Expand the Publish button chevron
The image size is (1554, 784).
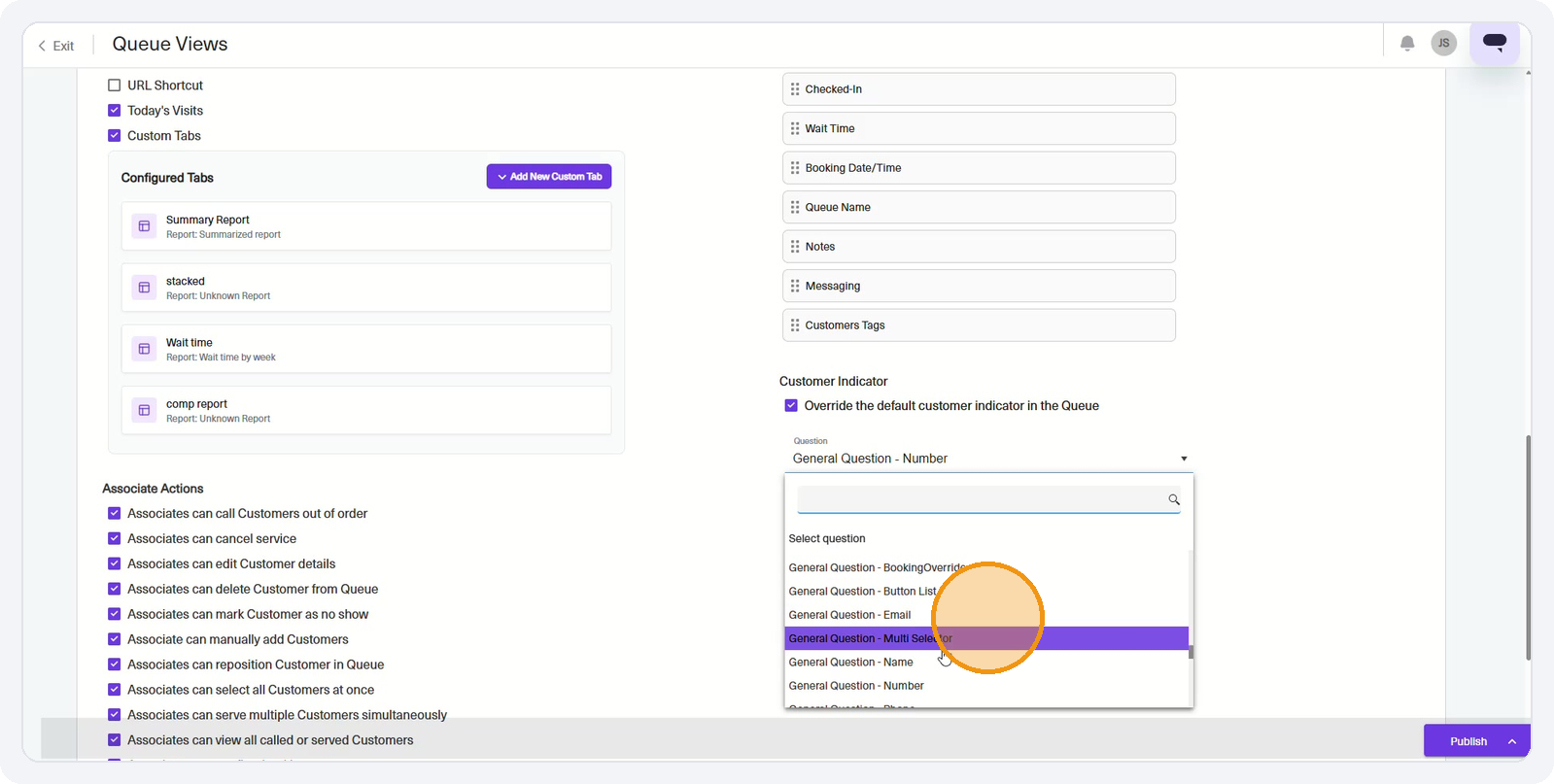point(1512,741)
